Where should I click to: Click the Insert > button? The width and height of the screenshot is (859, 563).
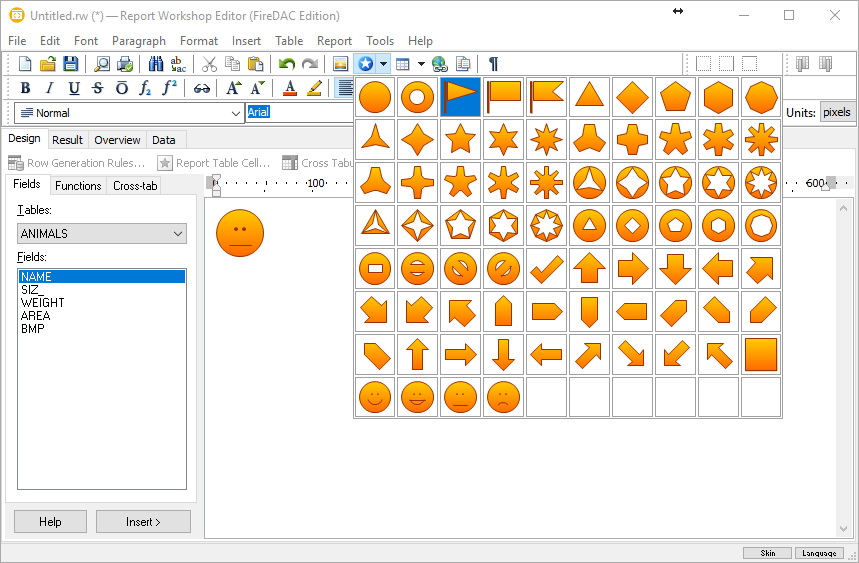(143, 521)
